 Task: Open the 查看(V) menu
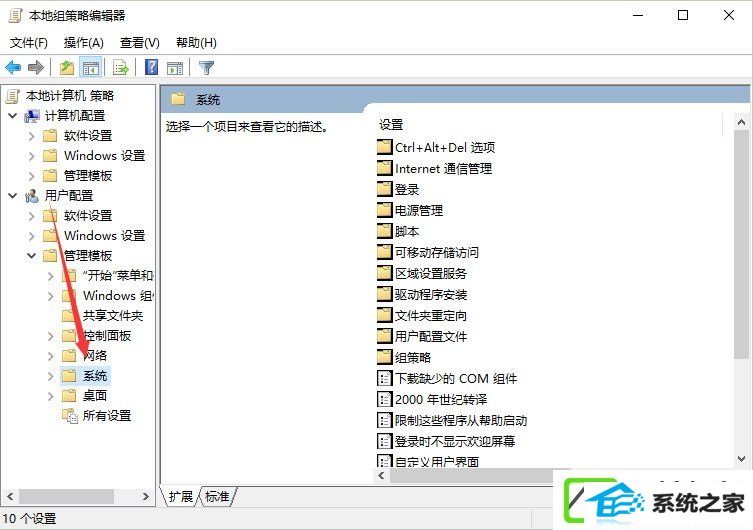[x=139, y=43]
